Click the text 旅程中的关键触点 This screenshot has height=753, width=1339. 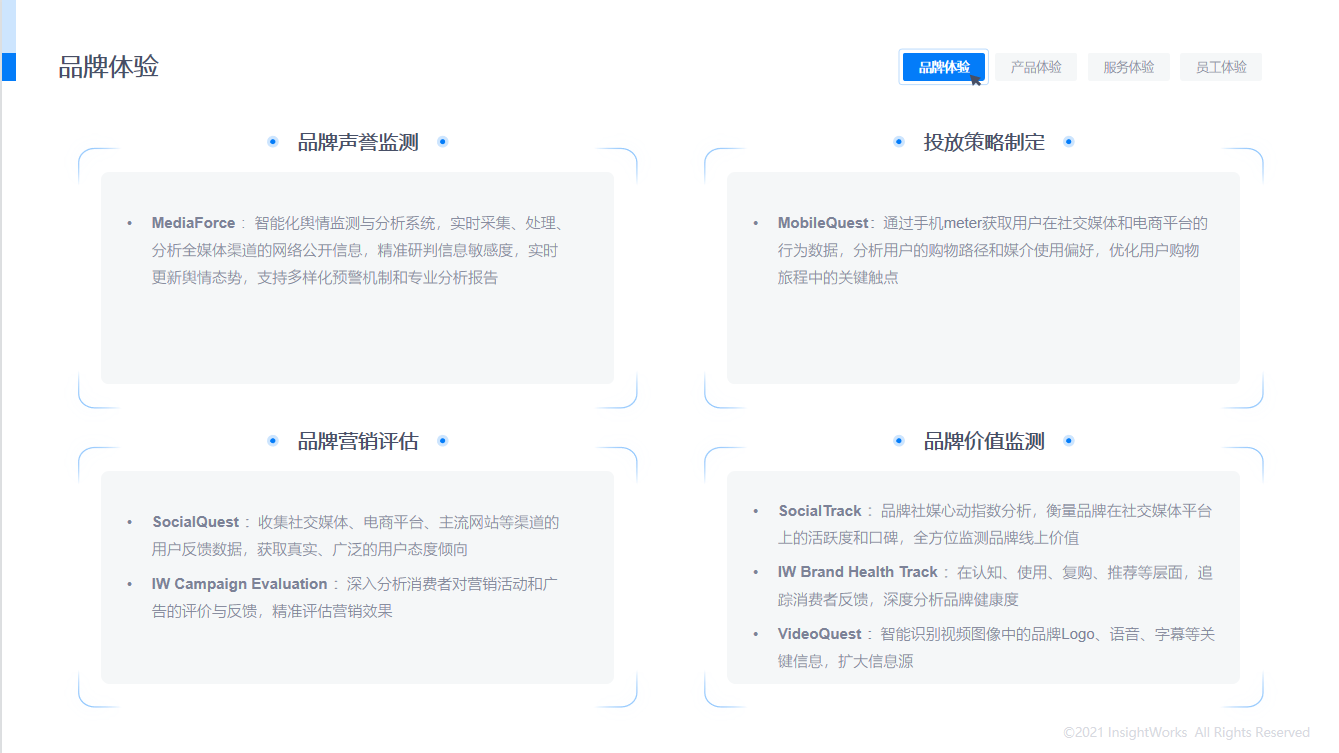click(838, 277)
